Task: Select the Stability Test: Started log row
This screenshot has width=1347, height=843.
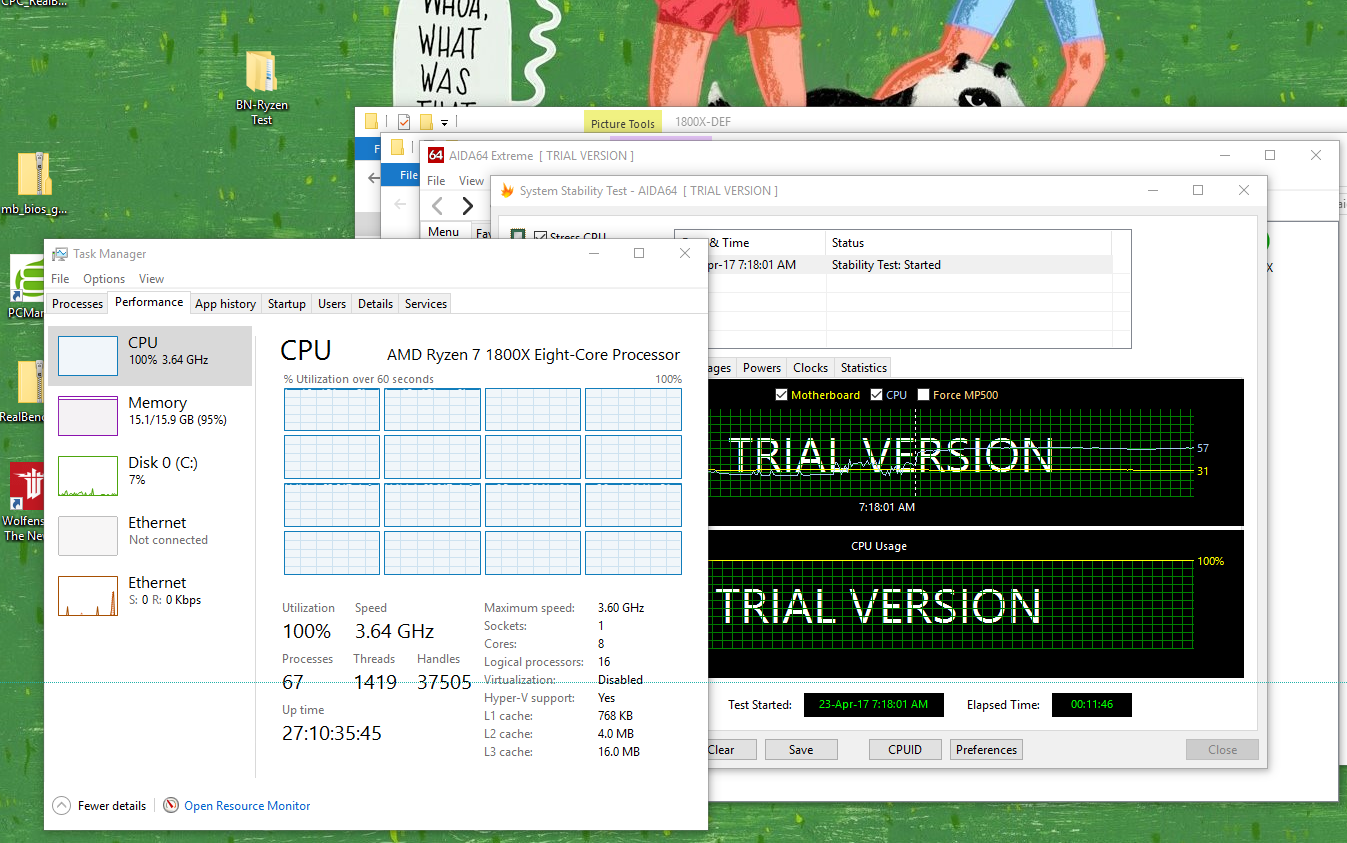Action: tap(909, 265)
